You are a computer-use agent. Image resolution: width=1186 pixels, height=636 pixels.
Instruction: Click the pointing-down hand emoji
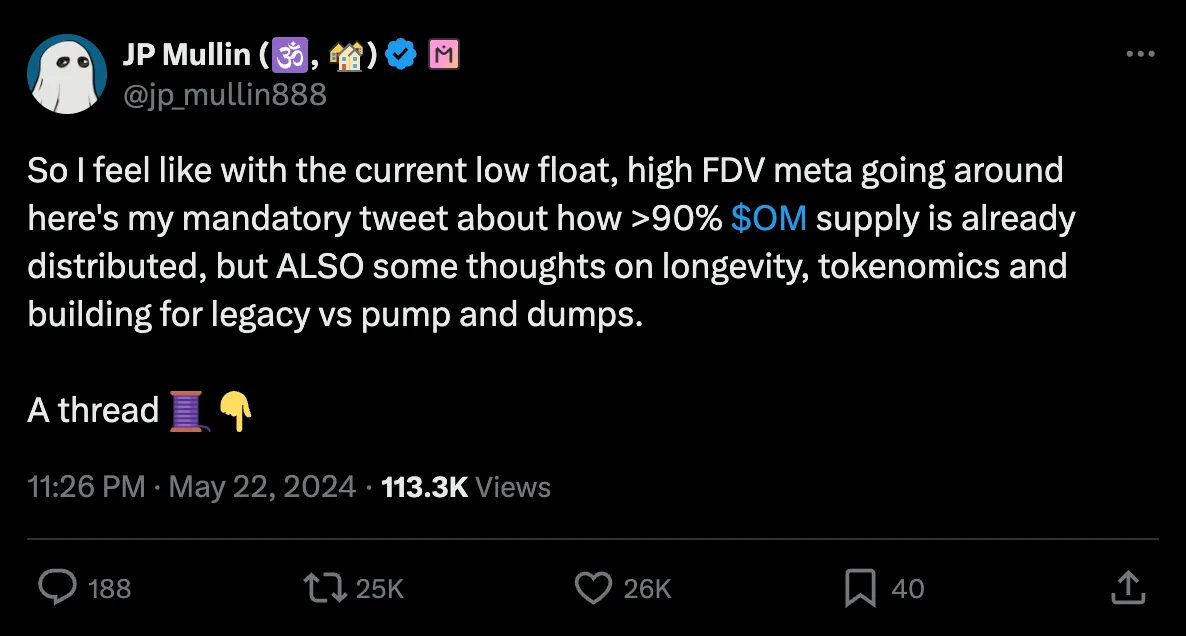(235, 411)
